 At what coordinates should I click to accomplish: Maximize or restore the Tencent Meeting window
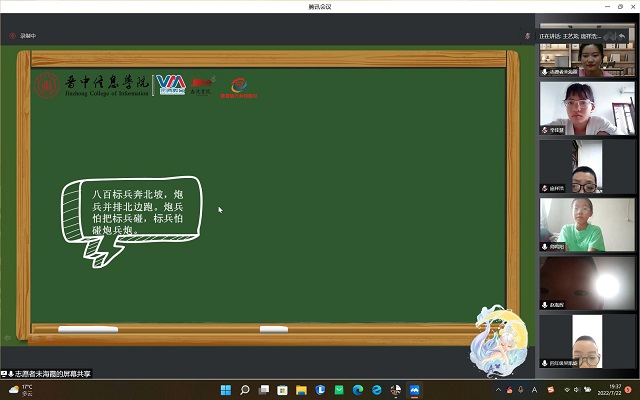(620, 7)
